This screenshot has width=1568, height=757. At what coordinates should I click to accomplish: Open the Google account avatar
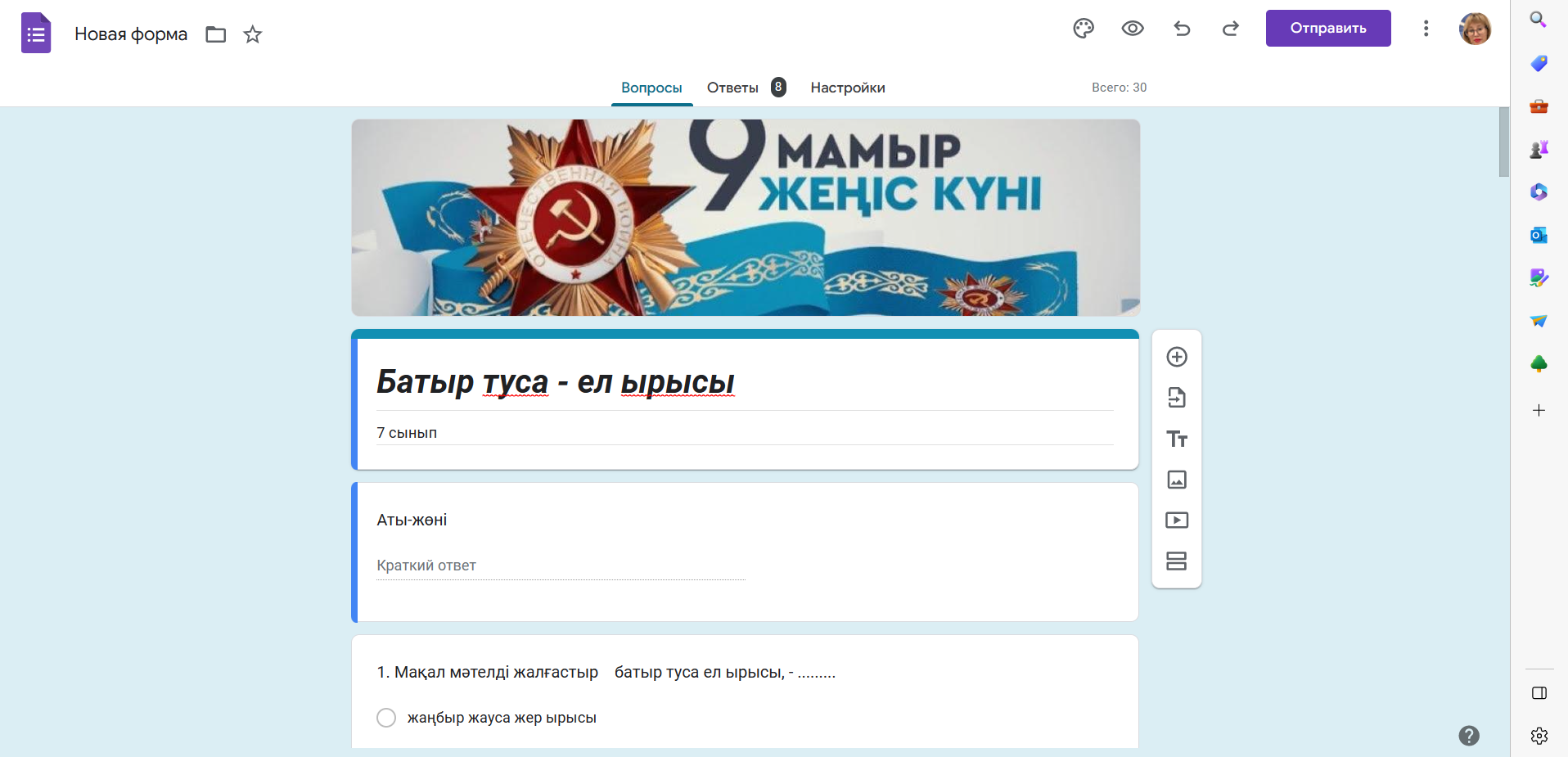click(x=1476, y=29)
